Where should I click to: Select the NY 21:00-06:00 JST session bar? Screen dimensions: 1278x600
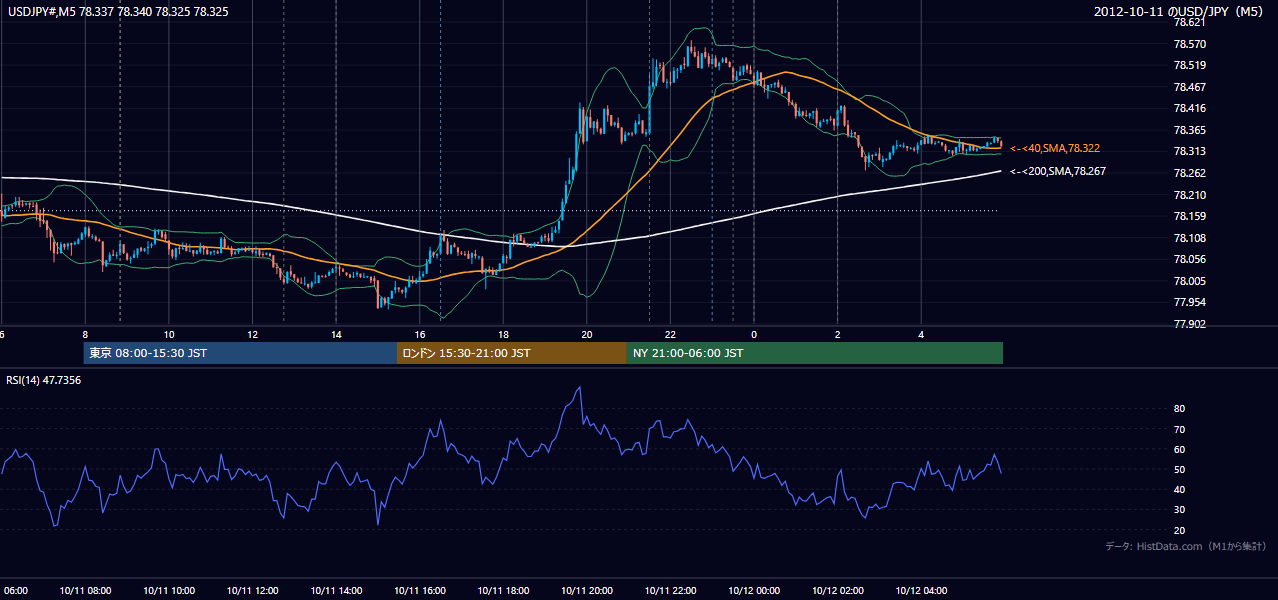(x=815, y=353)
